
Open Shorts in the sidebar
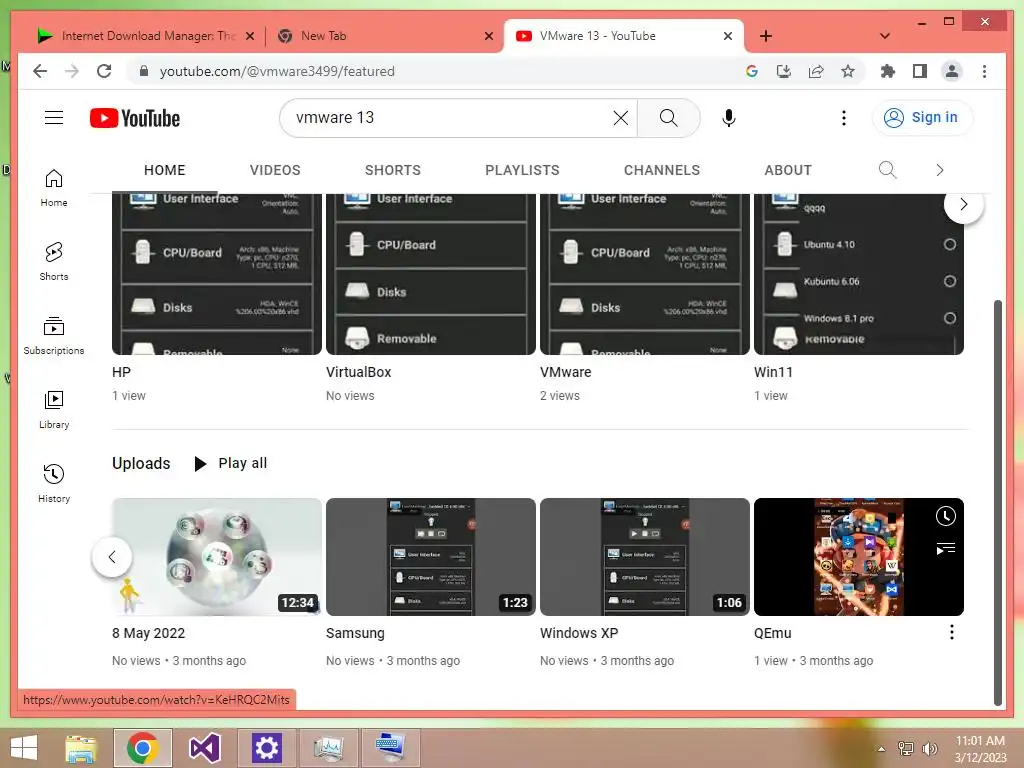point(54,261)
